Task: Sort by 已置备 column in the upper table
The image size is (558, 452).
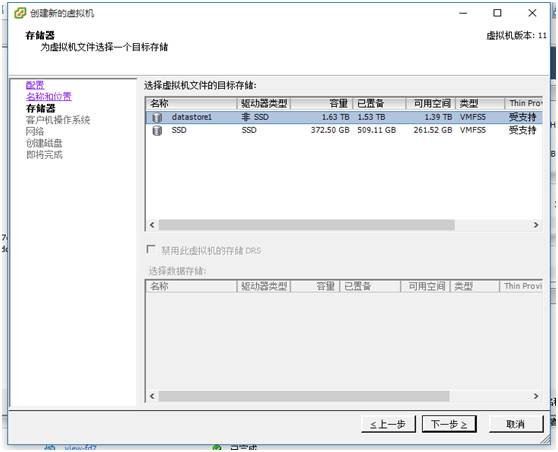Action: pyautogui.click(x=379, y=104)
